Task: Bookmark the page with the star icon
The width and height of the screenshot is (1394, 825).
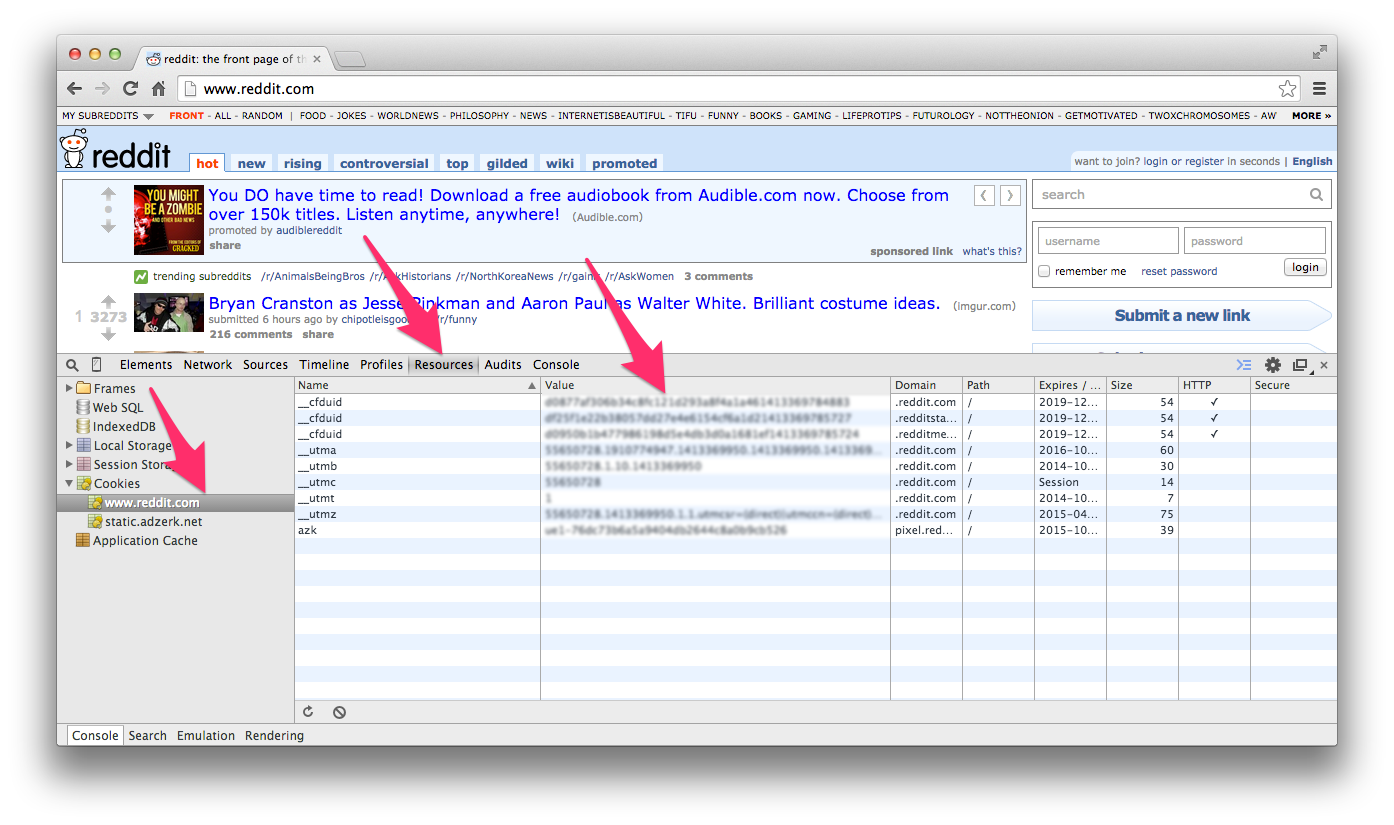Action: 1287,88
